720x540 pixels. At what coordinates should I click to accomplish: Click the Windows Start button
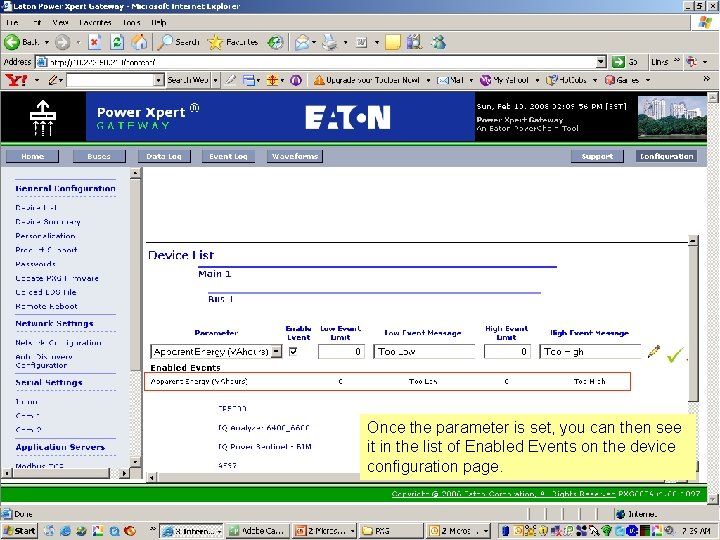[19, 531]
